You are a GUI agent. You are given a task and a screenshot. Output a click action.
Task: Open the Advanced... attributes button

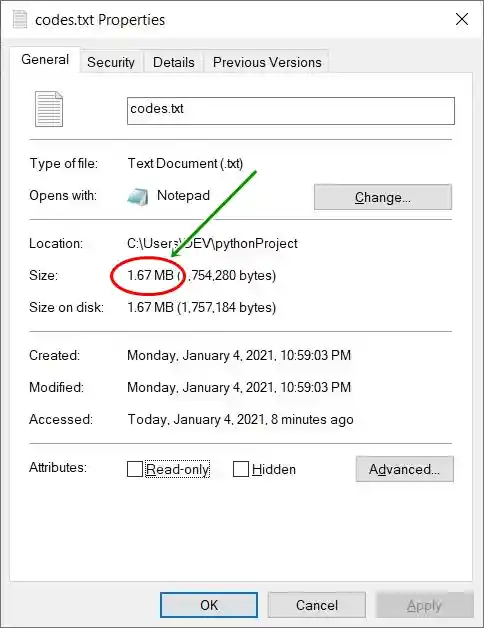click(x=405, y=469)
